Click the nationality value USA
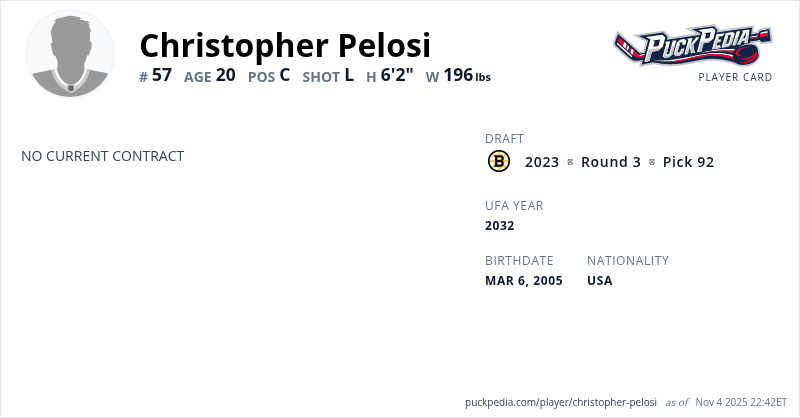The image size is (800, 418). click(x=599, y=280)
